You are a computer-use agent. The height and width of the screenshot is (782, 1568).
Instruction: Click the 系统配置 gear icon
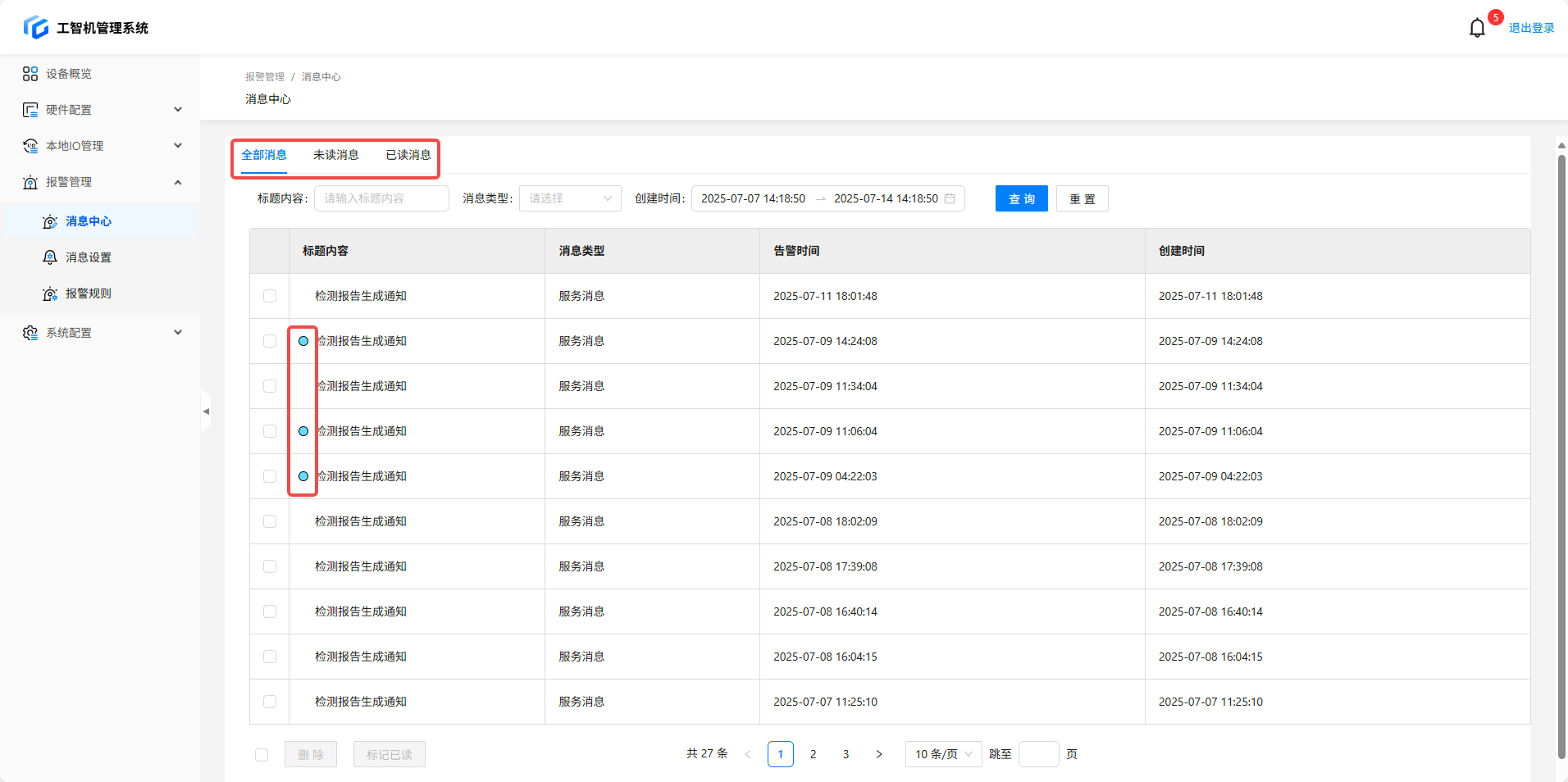click(30, 333)
